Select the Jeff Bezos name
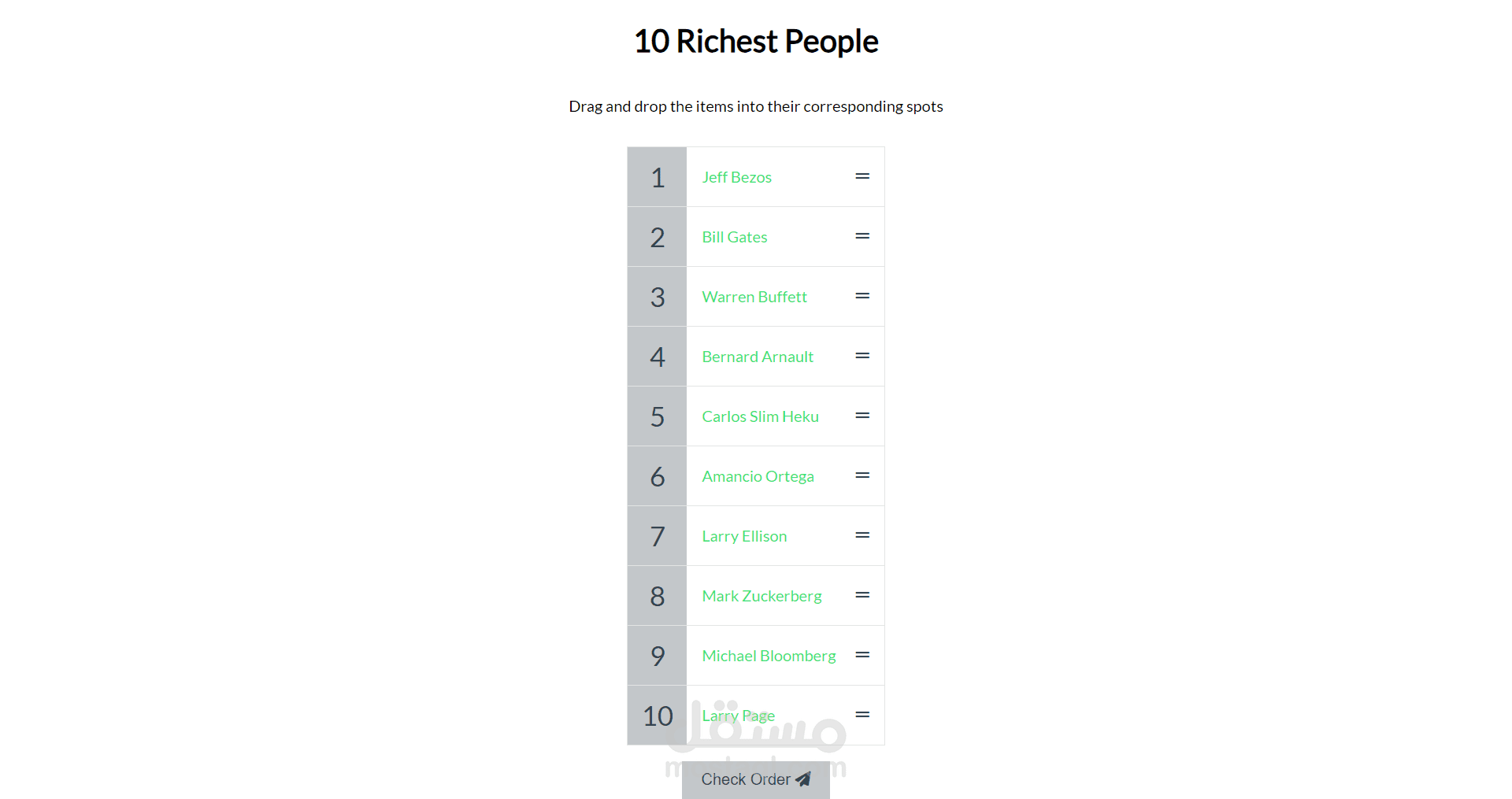This screenshot has height=799, width=1512. click(x=736, y=177)
